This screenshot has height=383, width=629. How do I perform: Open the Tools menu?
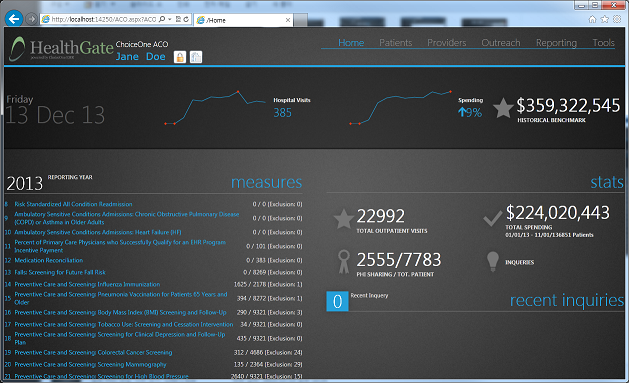(x=603, y=43)
